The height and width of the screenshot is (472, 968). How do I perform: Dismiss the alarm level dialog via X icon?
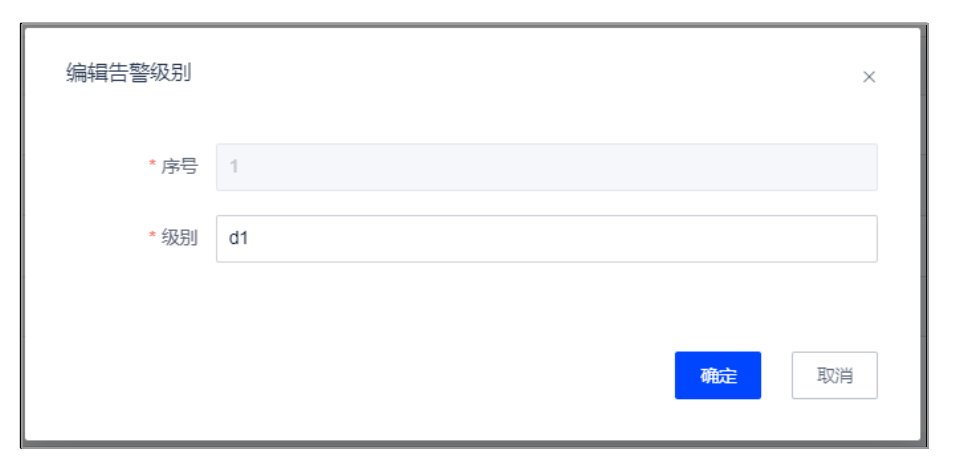pyautogui.click(x=869, y=77)
